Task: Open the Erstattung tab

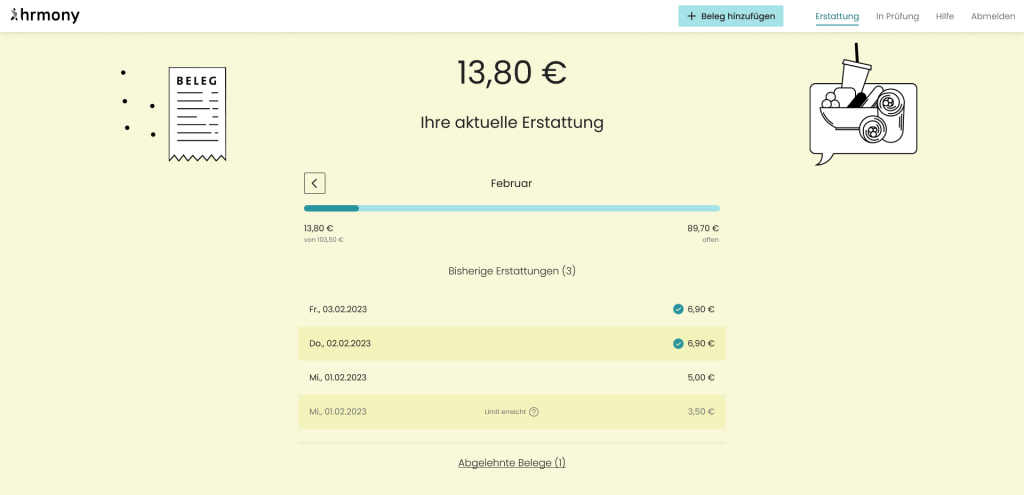Action: pos(837,16)
